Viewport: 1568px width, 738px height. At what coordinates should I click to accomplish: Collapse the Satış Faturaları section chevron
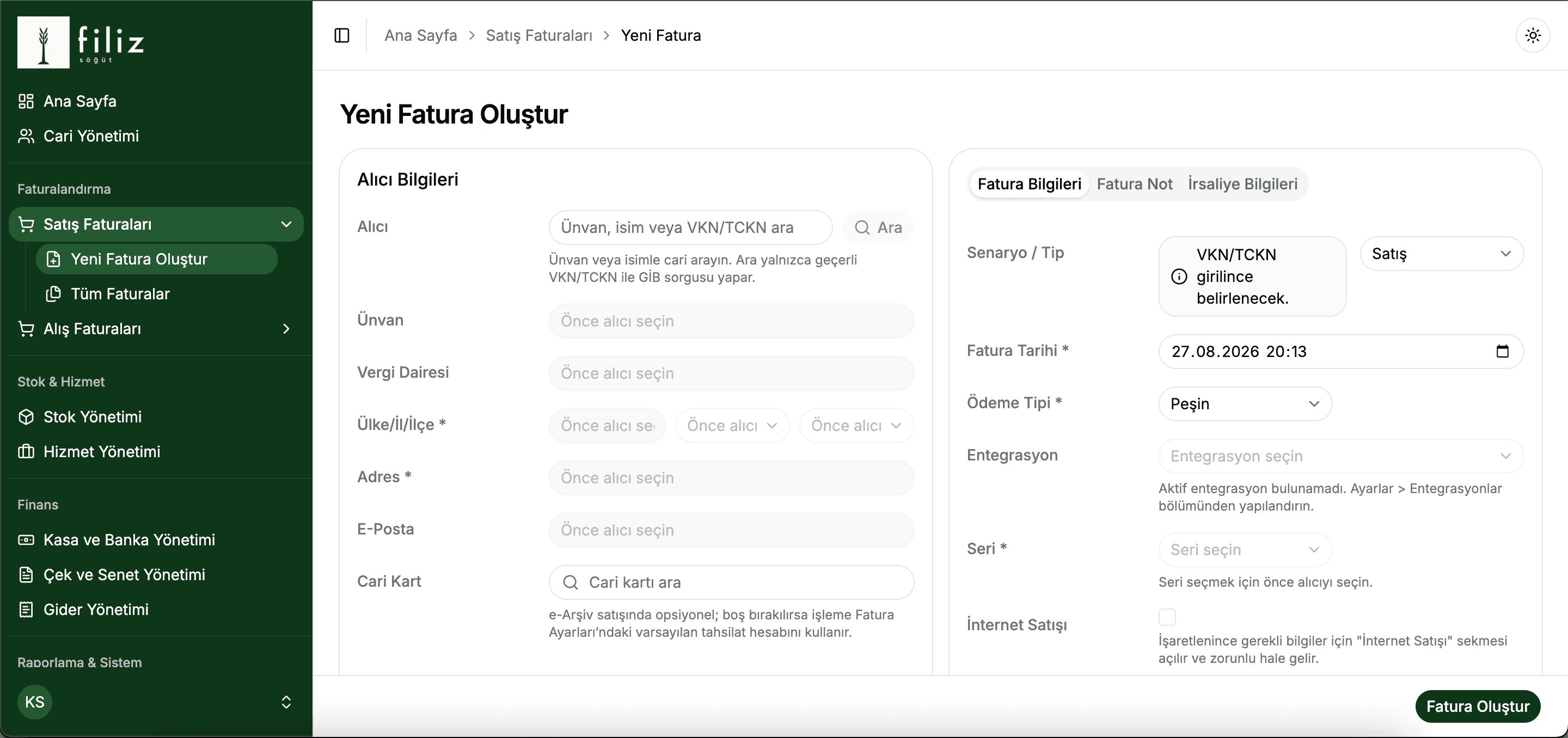tap(286, 224)
